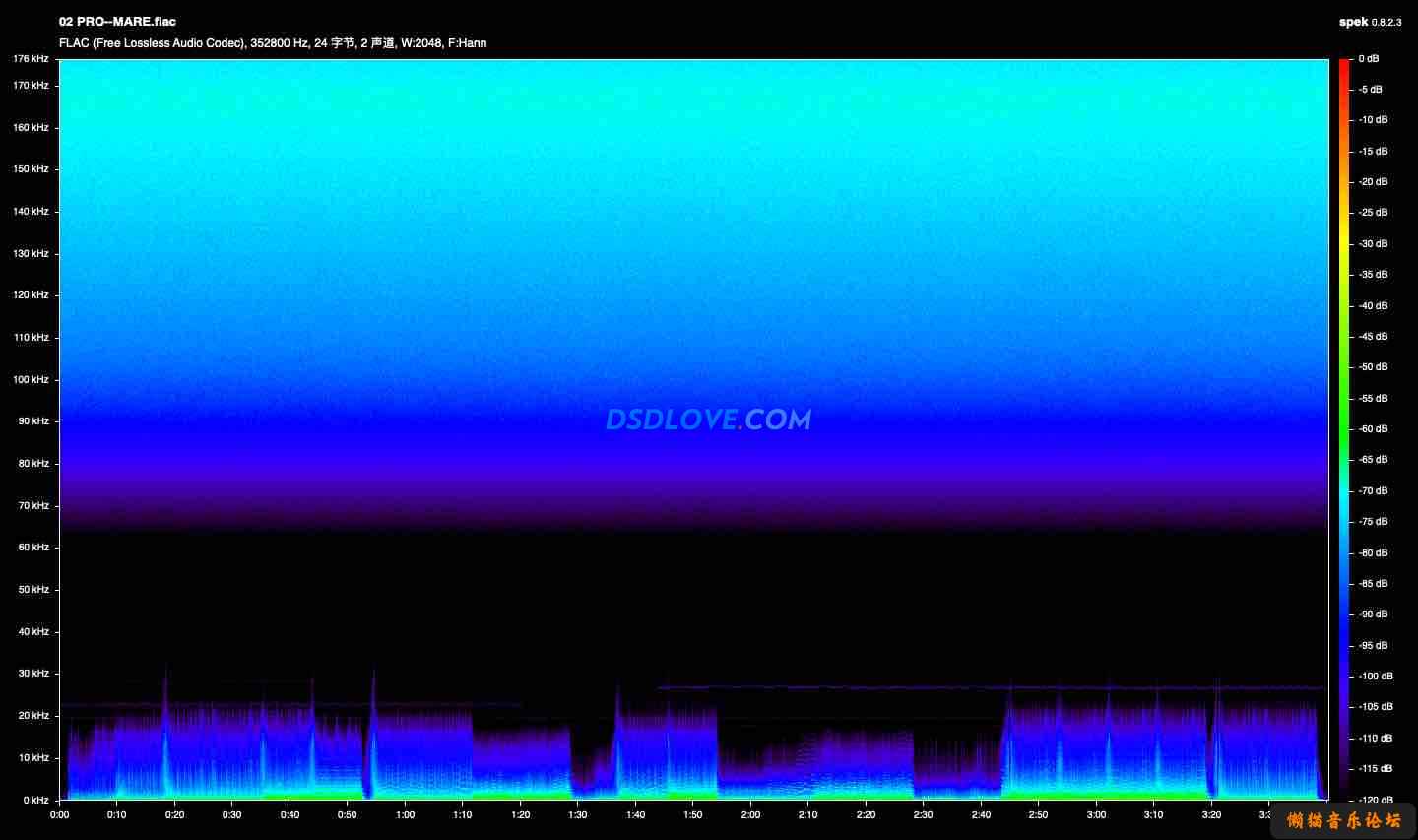
Task: Click the '176 kHz' frequency label
Action: point(31,59)
